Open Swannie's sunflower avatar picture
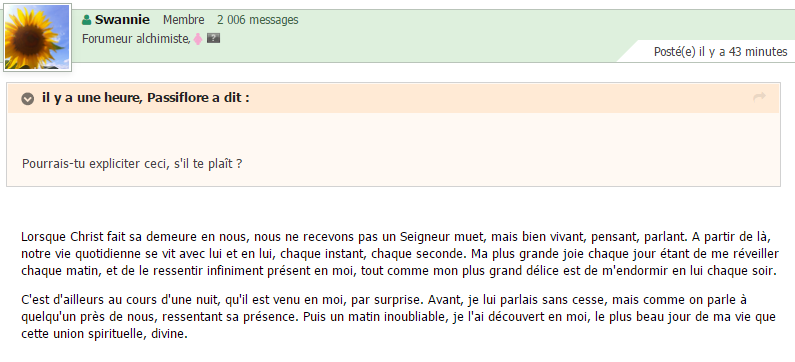Viewport: 795px width, 362px height. point(37,37)
